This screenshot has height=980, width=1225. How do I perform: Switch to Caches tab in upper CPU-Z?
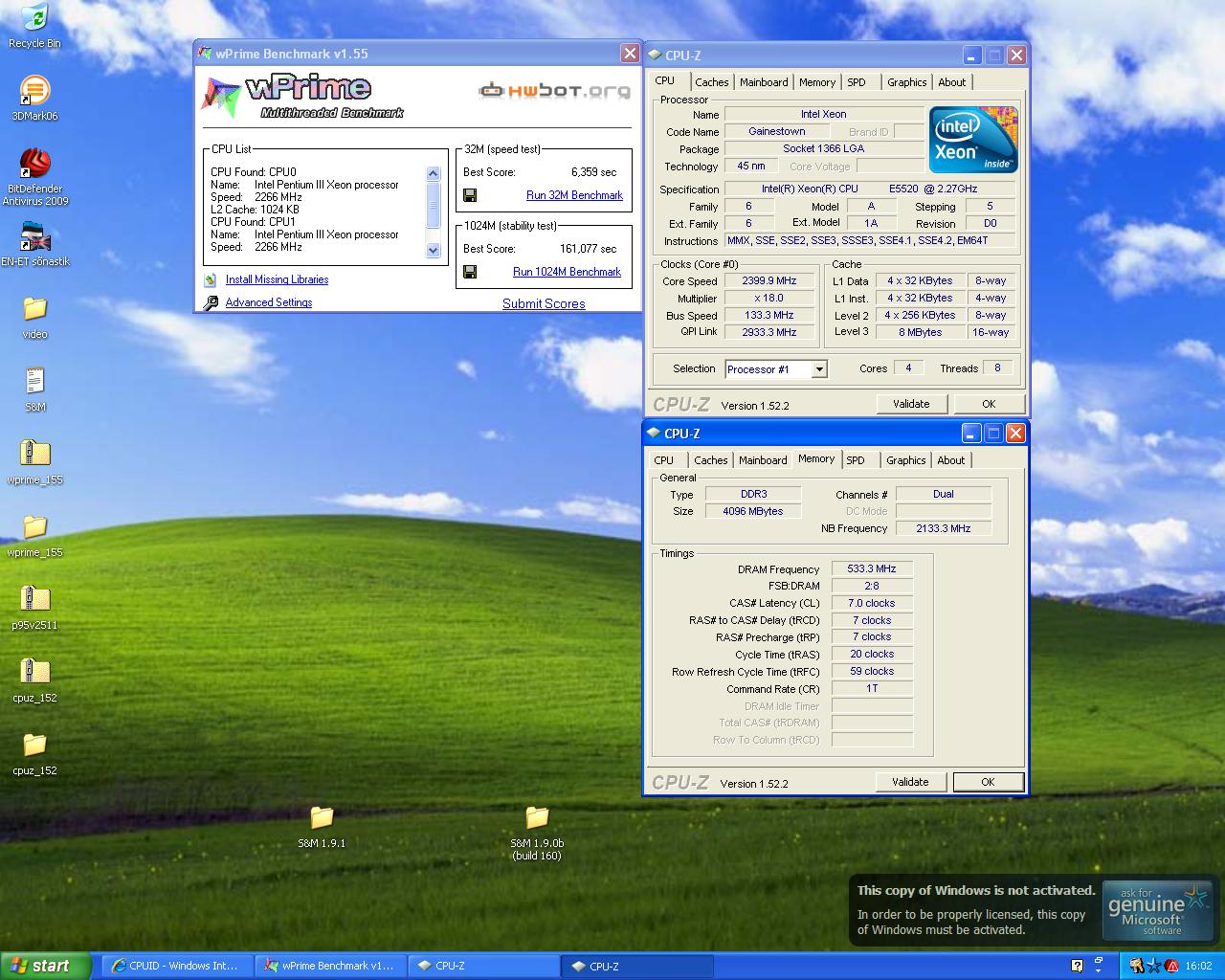[x=712, y=82]
